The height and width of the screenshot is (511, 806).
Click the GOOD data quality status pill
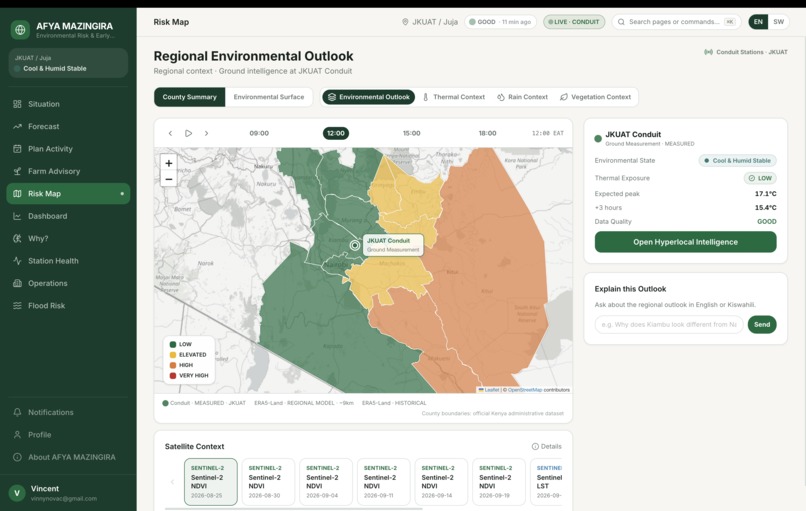(500, 22)
